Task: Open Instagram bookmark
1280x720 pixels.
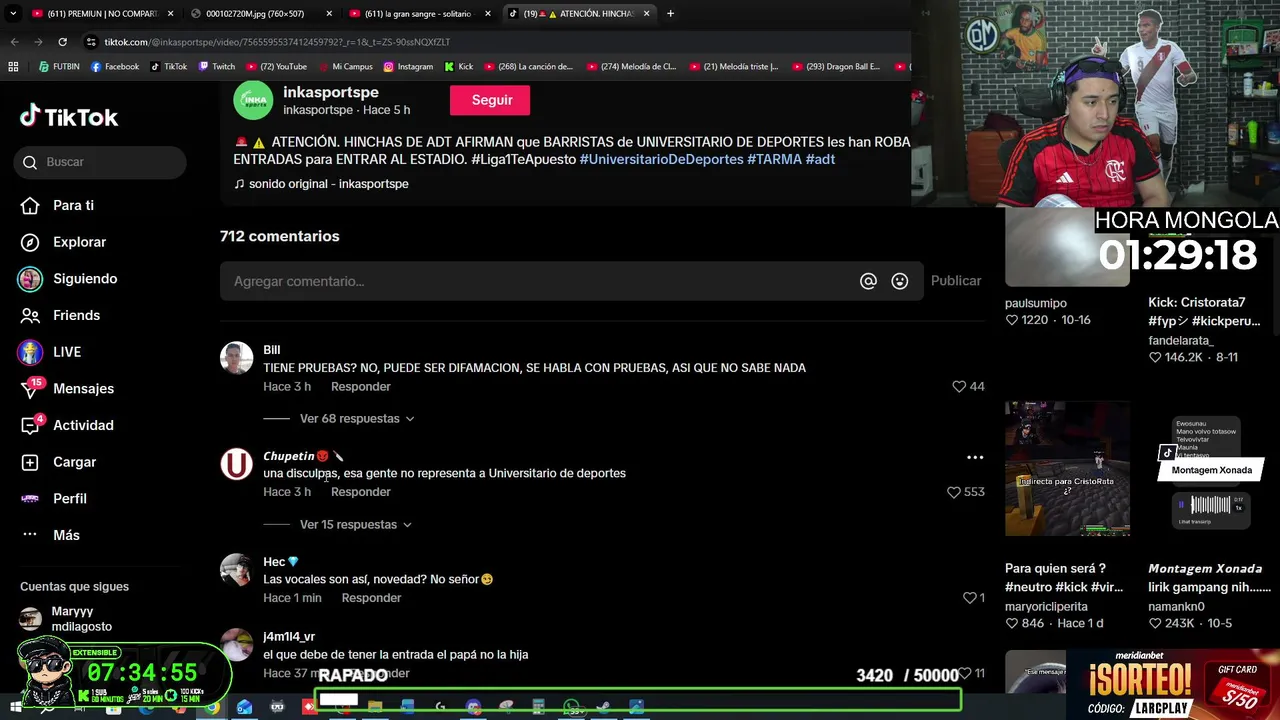Action: [x=408, y=67]
